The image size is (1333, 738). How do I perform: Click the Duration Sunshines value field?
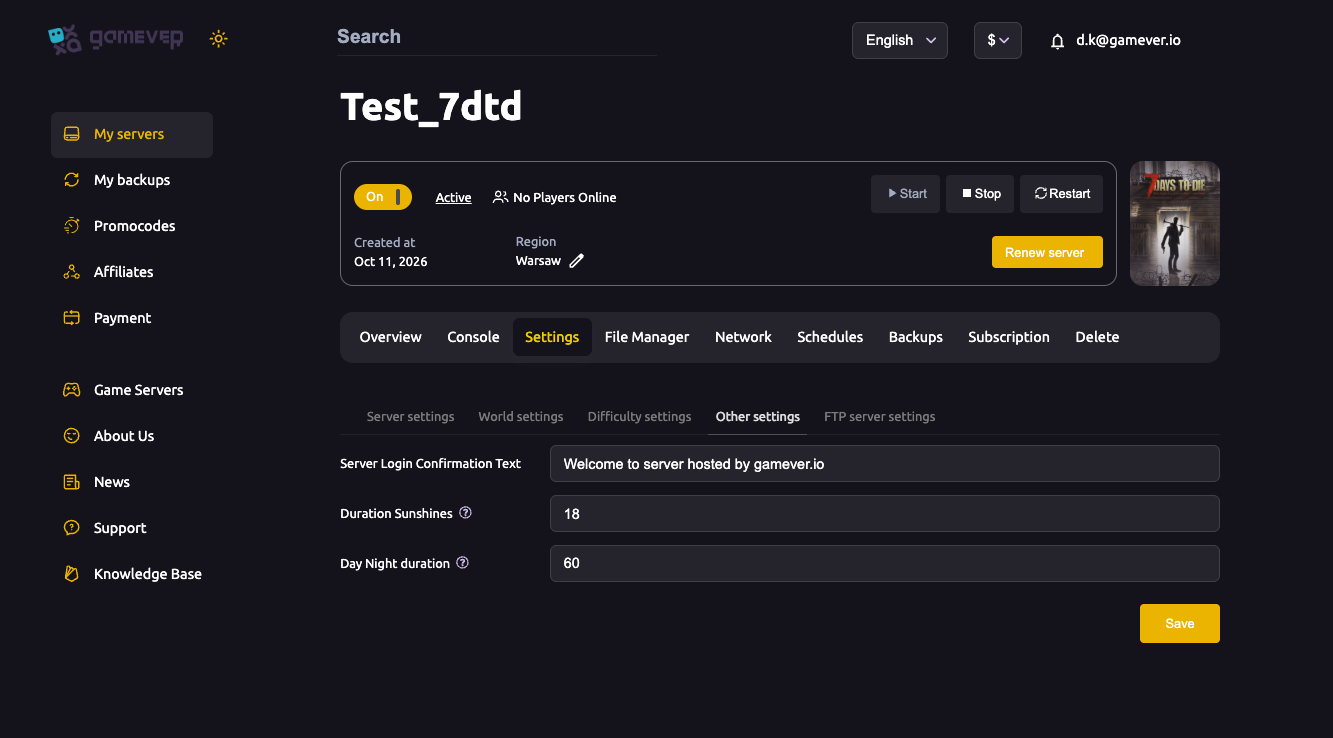coord(885,514)
